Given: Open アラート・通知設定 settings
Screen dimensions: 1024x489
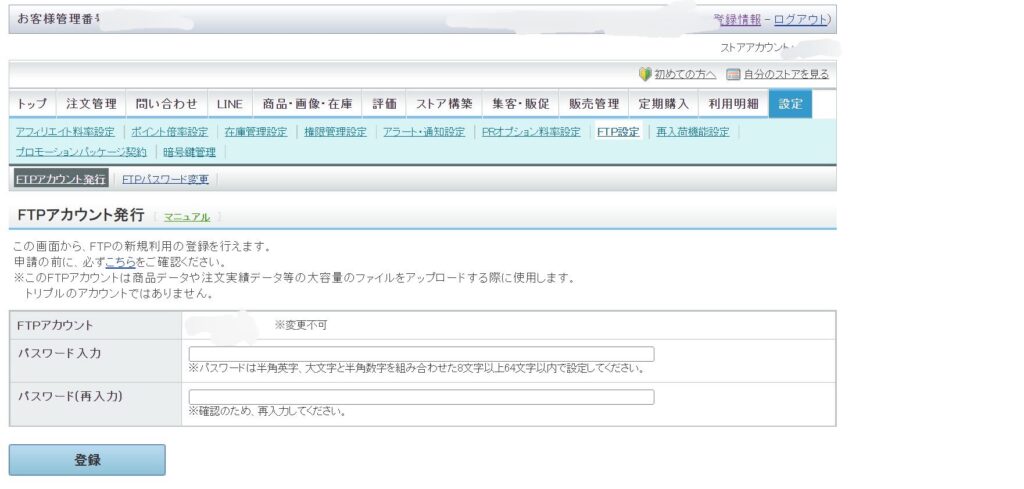Looking at the screenshot, I should coord(424,132).
